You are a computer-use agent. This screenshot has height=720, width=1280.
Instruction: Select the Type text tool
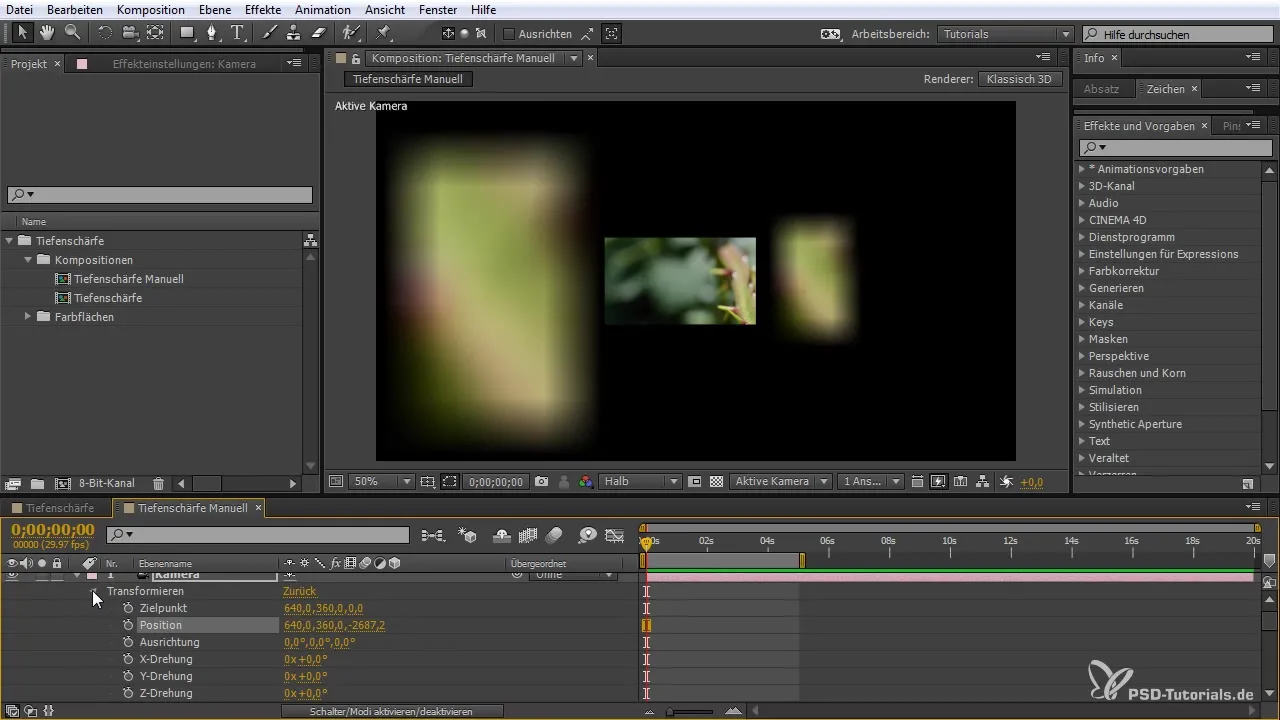click(237, 33)
